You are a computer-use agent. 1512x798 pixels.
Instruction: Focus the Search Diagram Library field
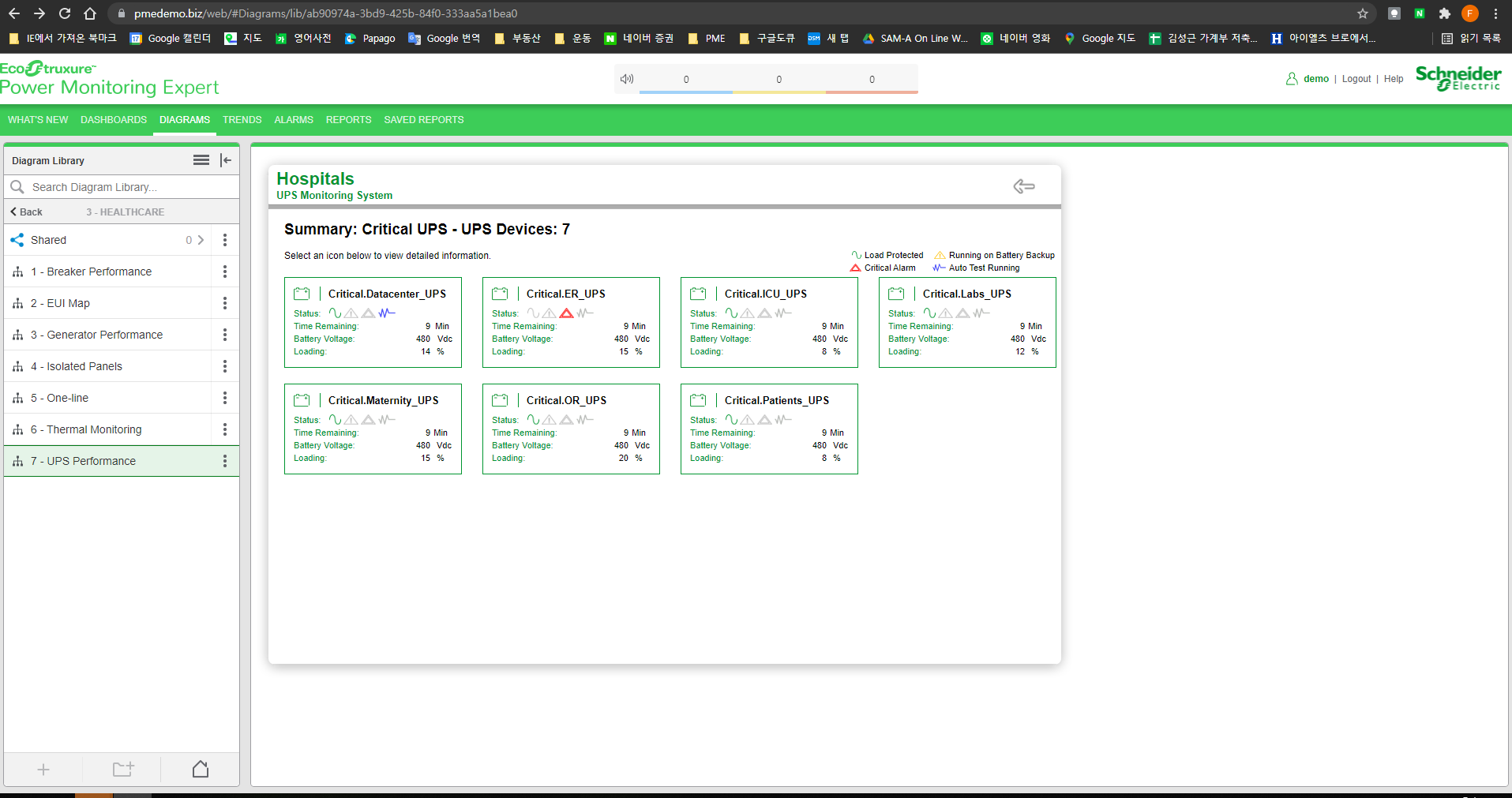(x=122, y=187)
